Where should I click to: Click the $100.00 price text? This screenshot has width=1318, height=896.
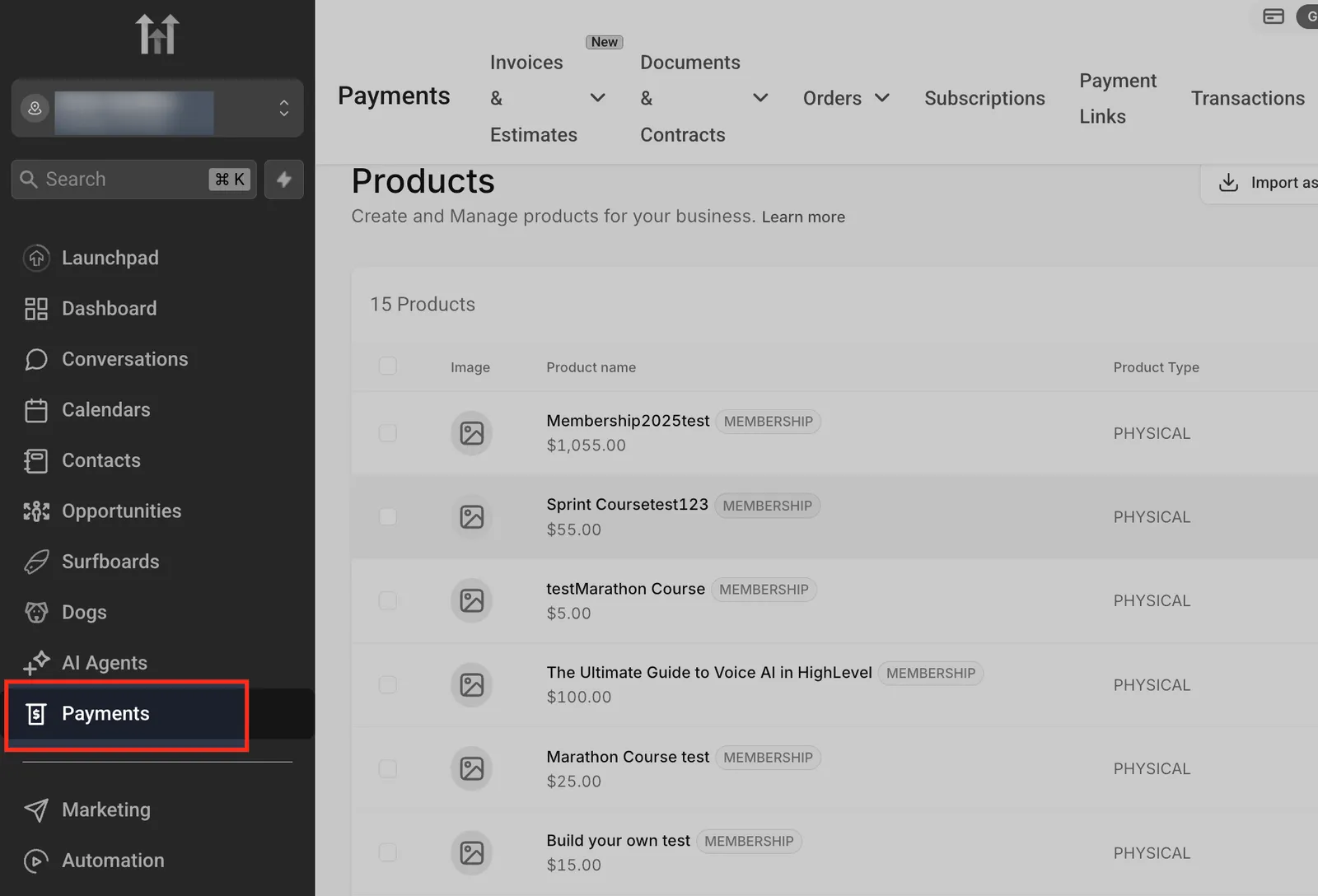pos(578,698)
